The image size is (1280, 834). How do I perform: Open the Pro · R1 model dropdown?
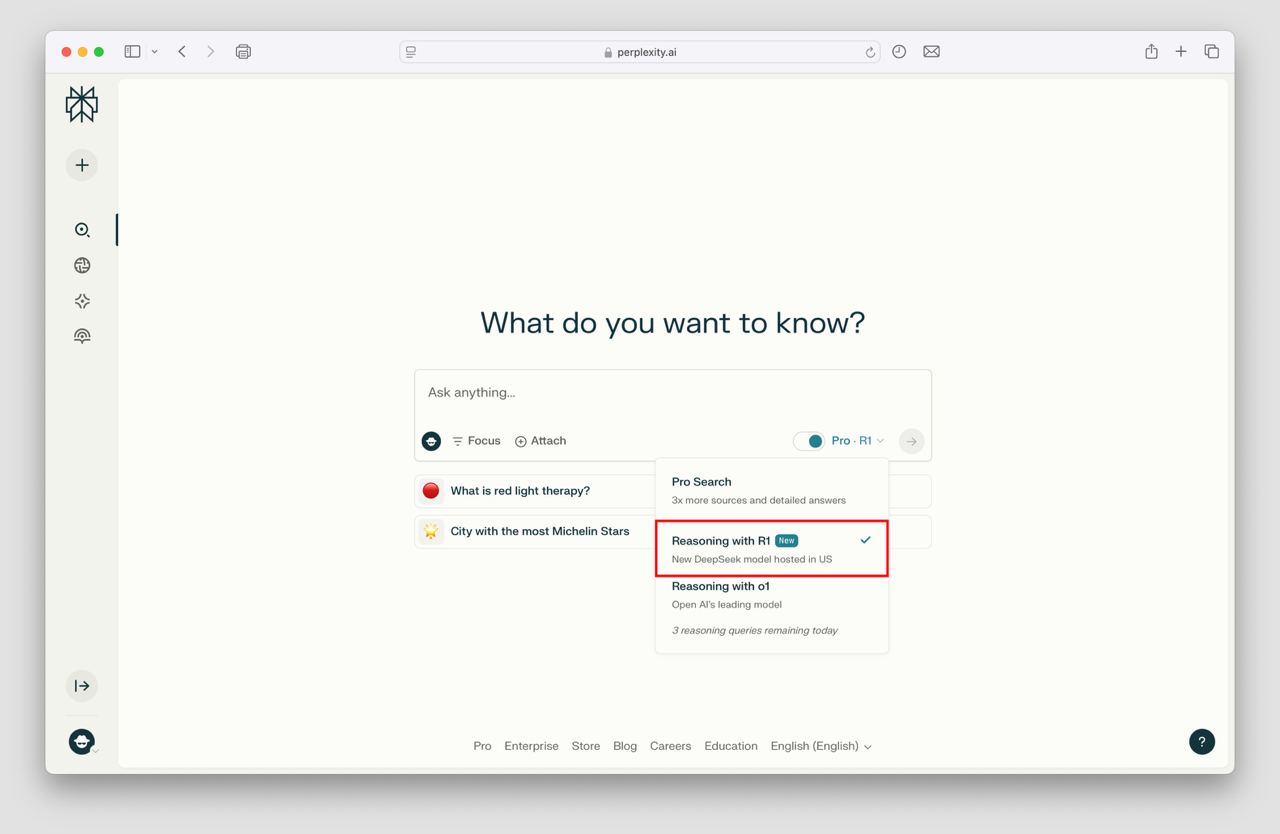click(x=857, y=441)
